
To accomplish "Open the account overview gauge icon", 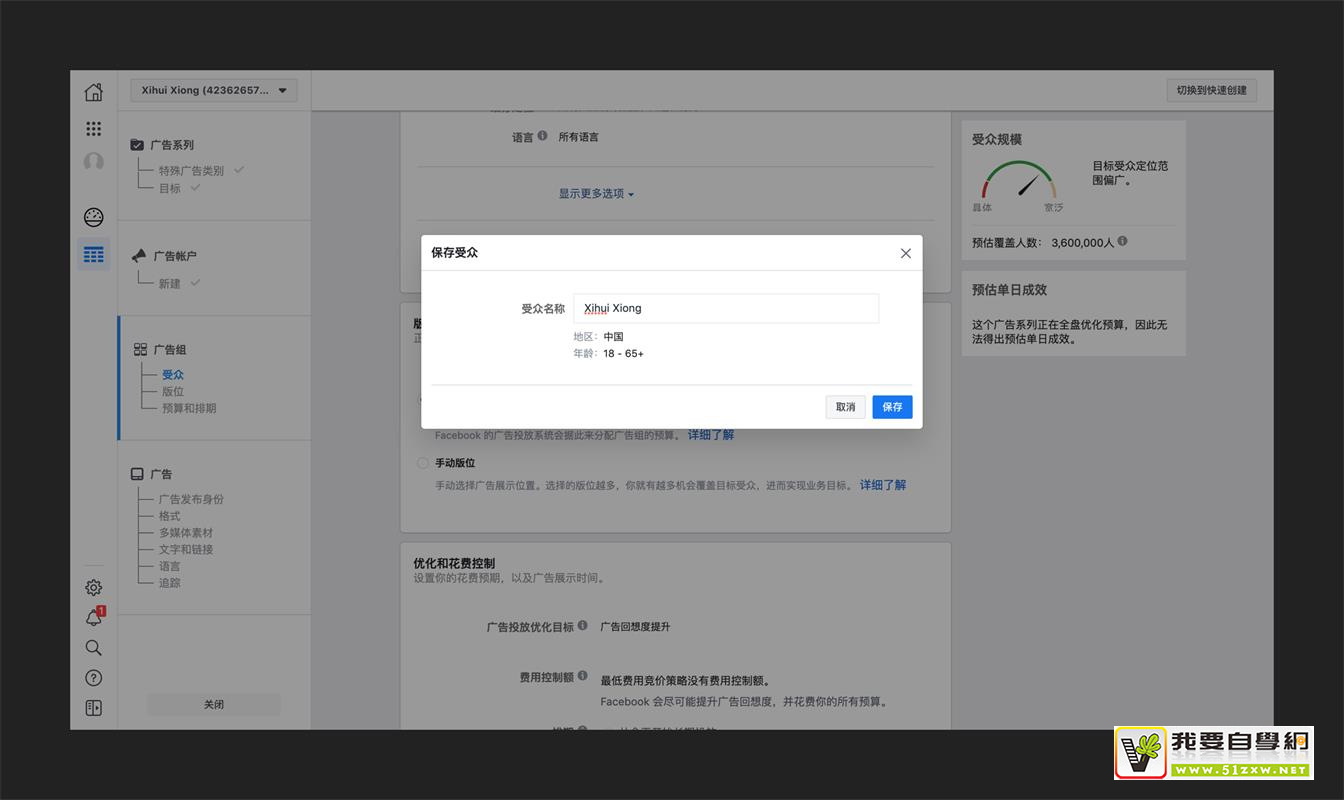I will point(93,218).
